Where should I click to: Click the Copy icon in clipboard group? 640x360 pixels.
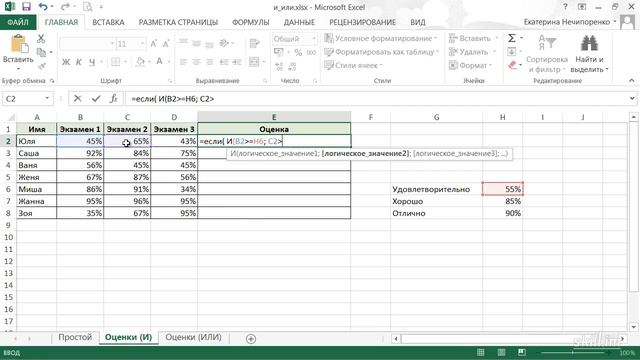[x=41, y=52]
